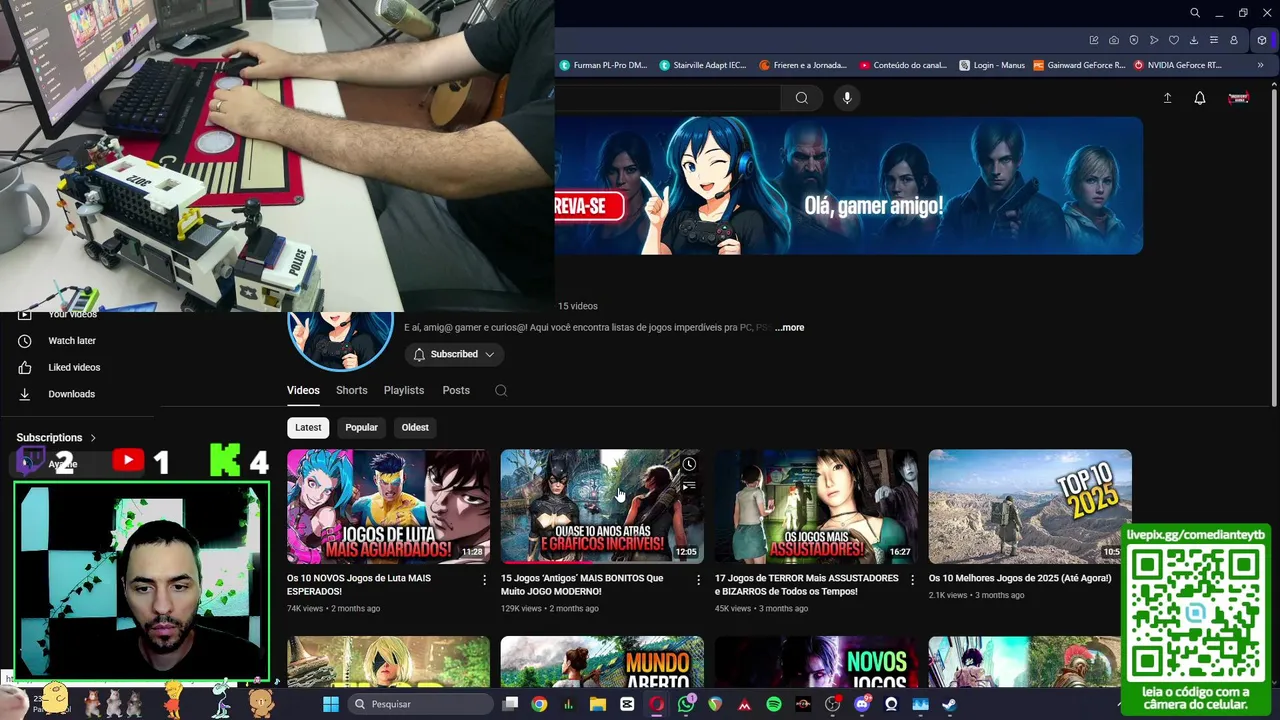Open more options for the 15 Jogos Antigos video

(x=699, y=580)
